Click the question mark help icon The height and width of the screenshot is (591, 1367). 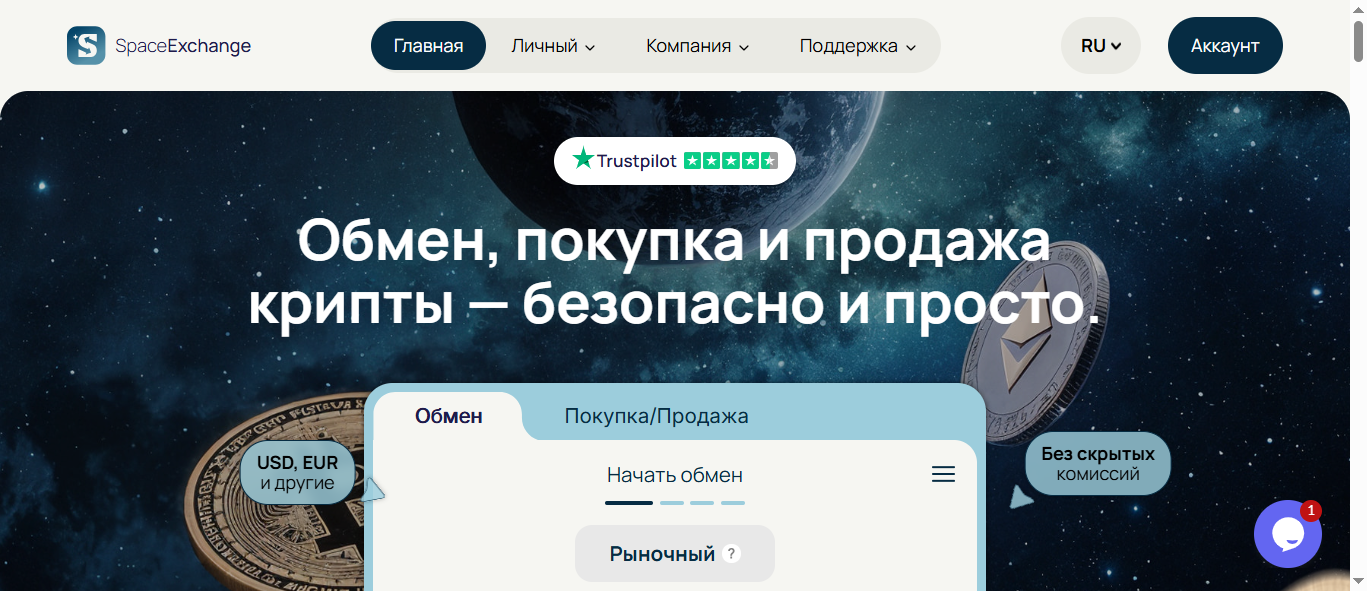[x=732, y=553]
